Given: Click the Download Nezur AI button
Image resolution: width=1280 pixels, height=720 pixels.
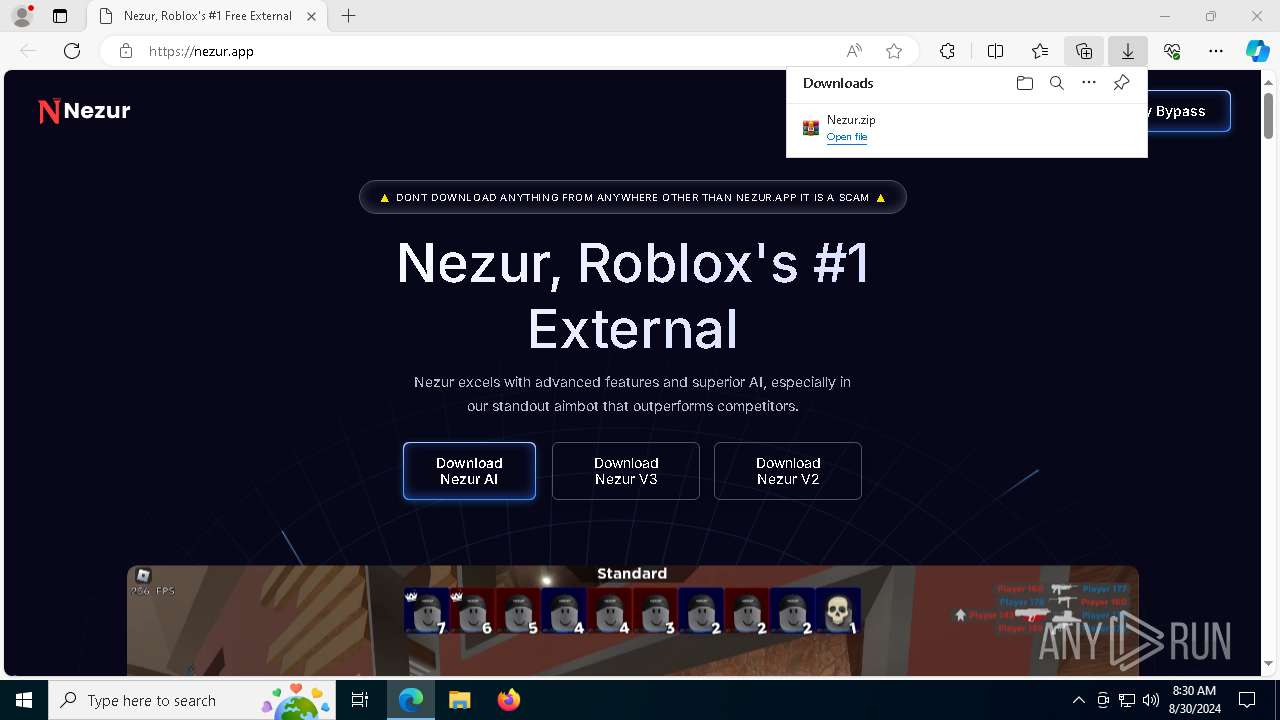Looking at the screenshot, I should point(469,471).
